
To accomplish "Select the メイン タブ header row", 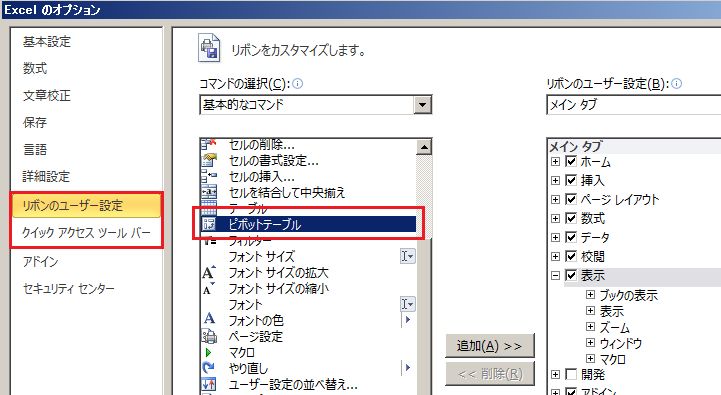I will pyautogui.click(x=635, y=146).
